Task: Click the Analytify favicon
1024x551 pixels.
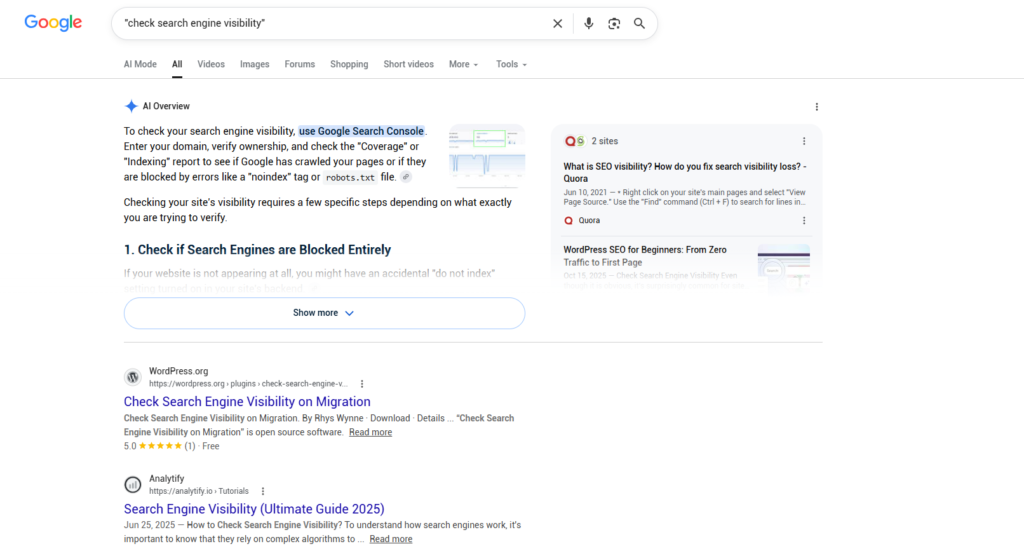Action: pyautogui.click(x=133, y=484)
